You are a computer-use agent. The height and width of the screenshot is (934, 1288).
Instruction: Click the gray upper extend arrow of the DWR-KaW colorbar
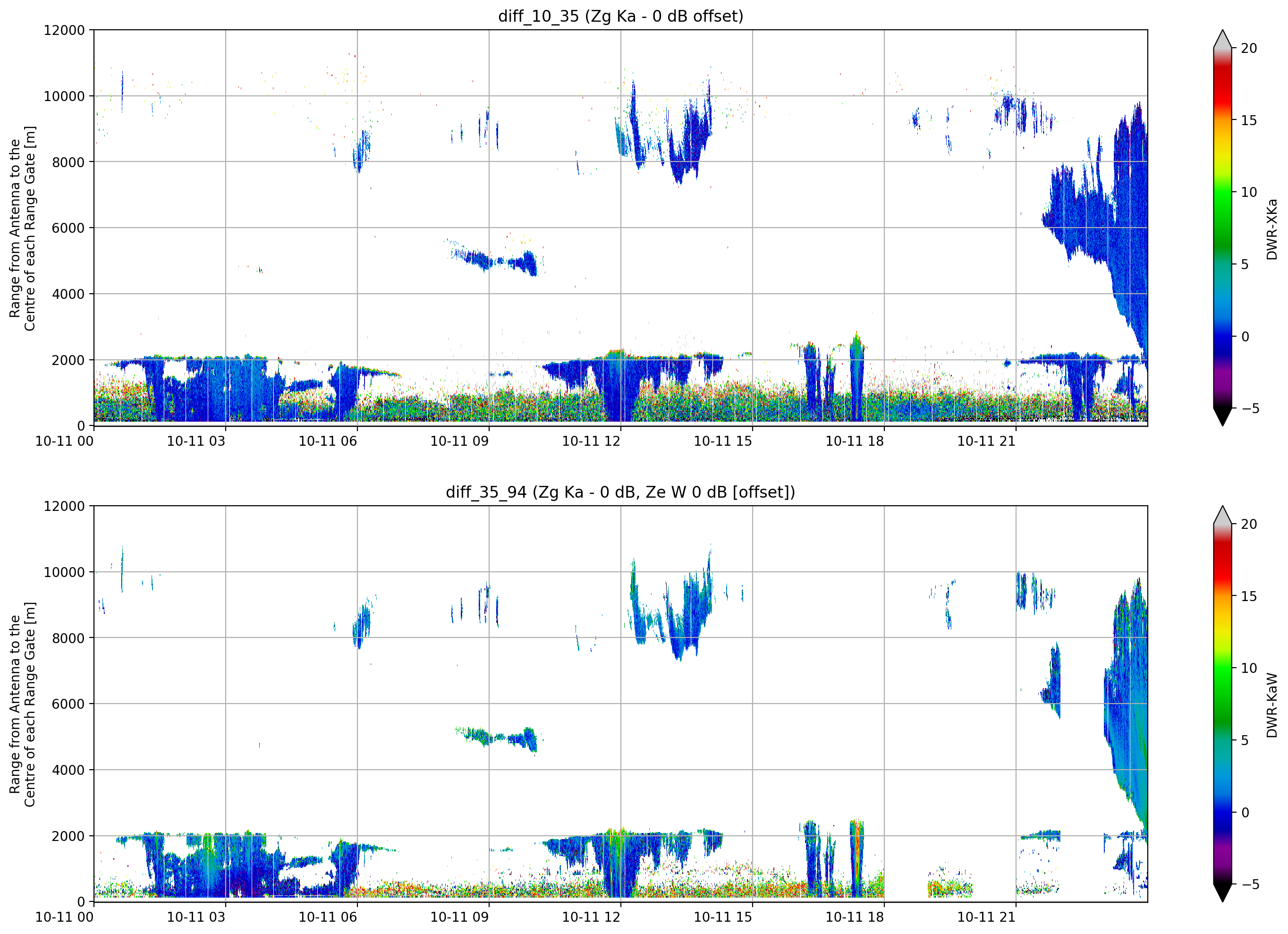[1223, 515]
